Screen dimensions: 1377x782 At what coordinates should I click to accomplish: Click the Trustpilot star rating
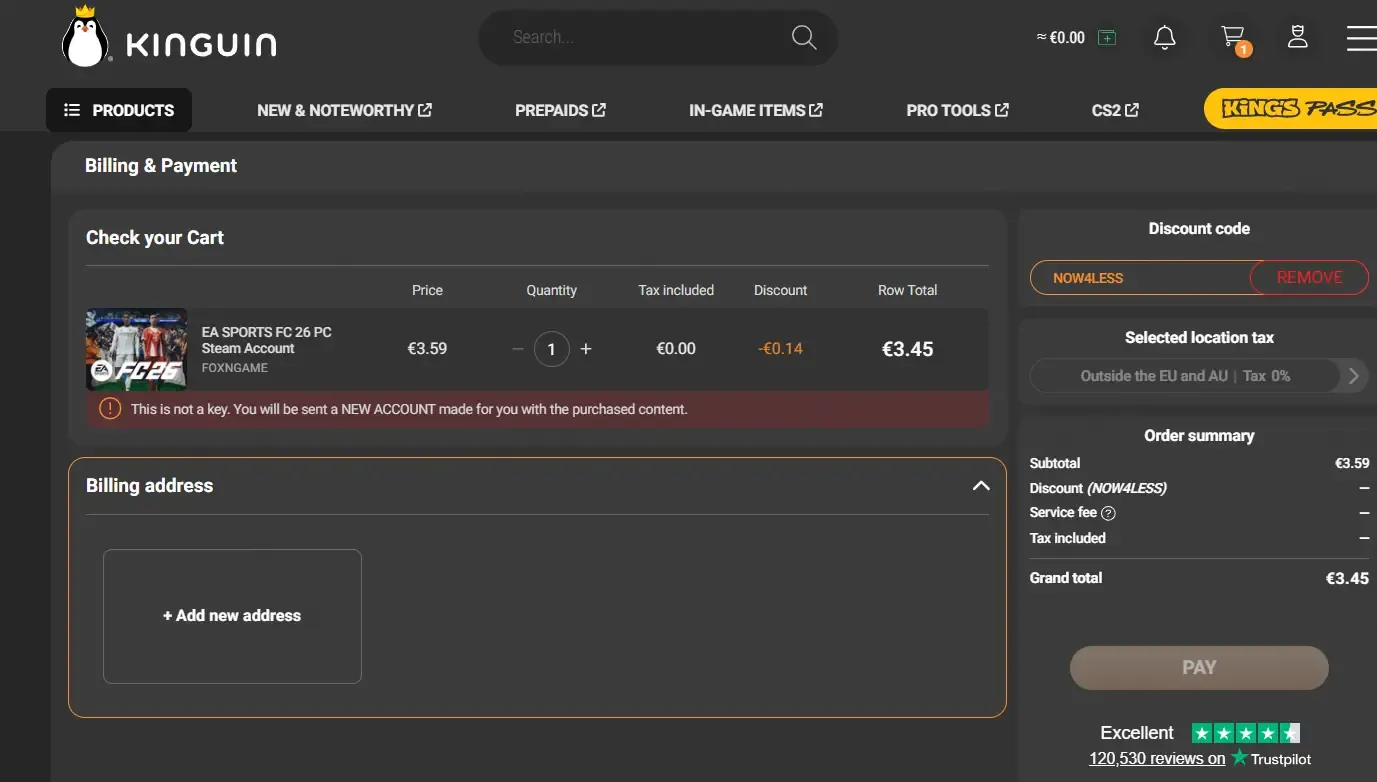pyautogui.click(x=1246, y=733)
